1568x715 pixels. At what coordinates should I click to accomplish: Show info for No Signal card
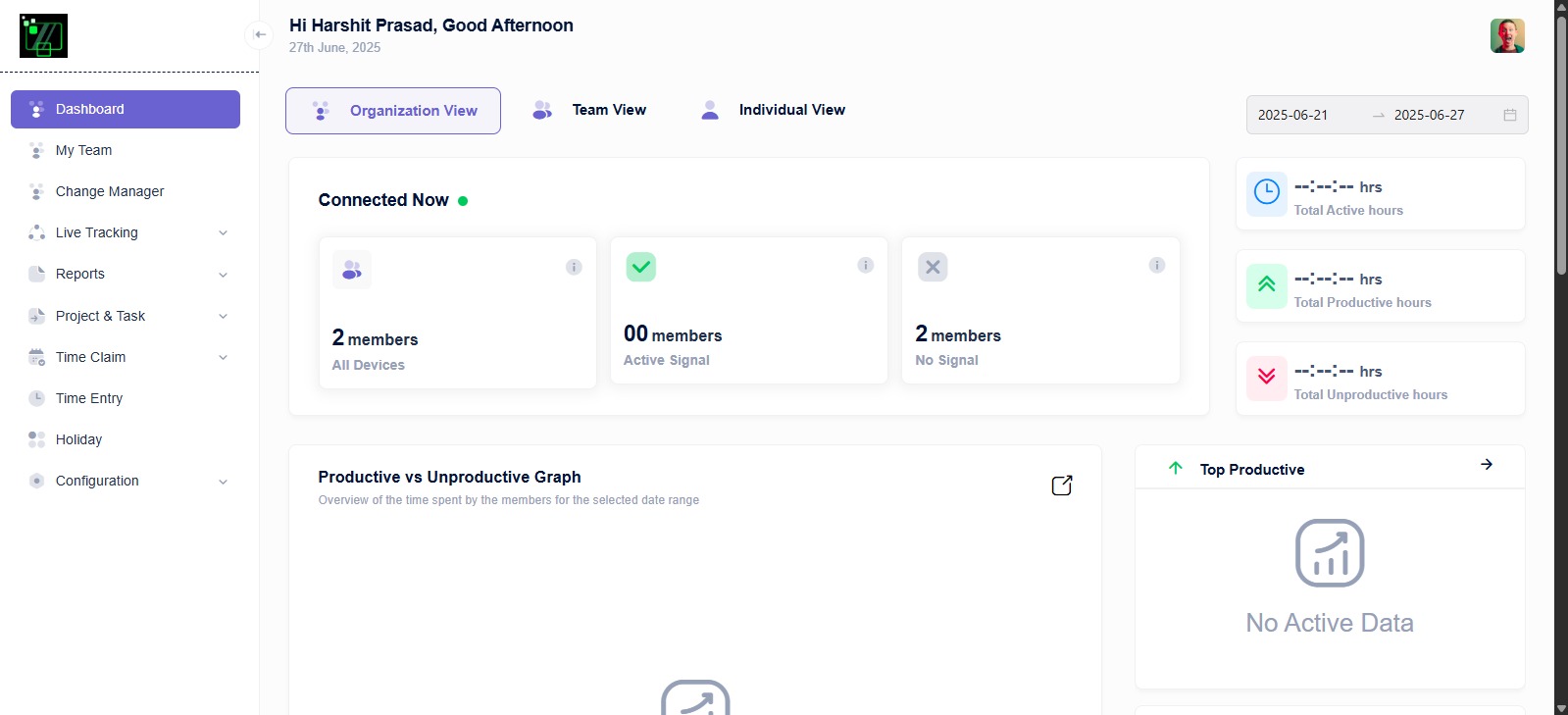[x=1157, y=265]
